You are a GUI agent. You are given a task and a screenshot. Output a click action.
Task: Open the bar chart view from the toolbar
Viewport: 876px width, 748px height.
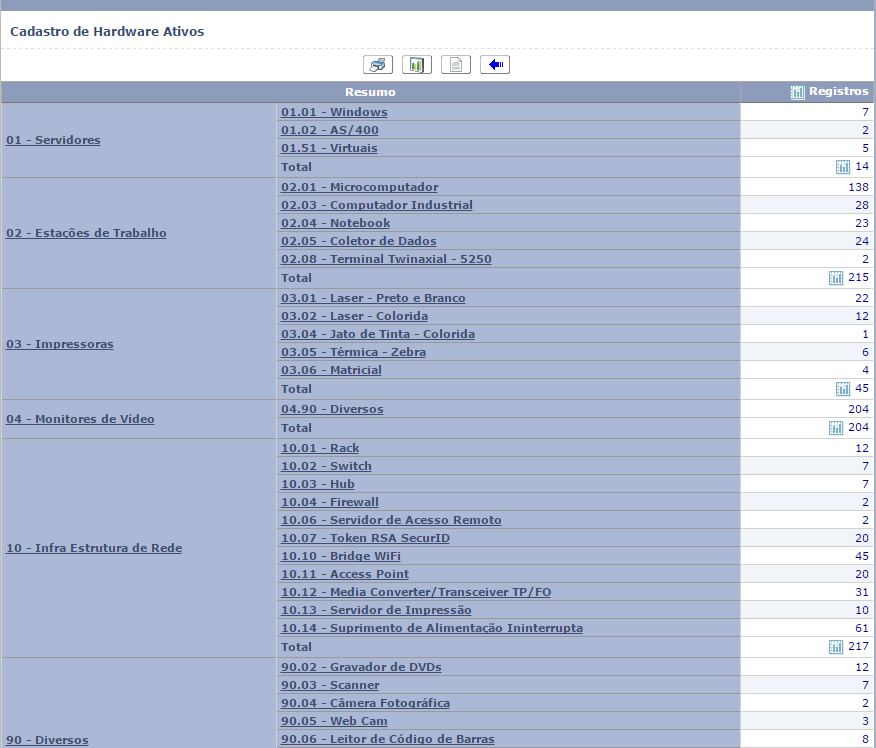[416, 65]
